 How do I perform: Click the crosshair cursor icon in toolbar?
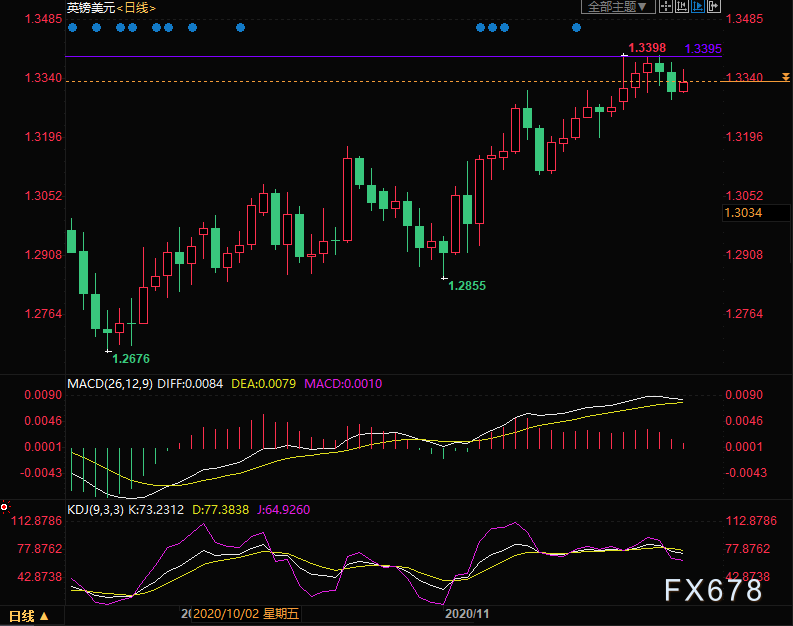point(666,6)
